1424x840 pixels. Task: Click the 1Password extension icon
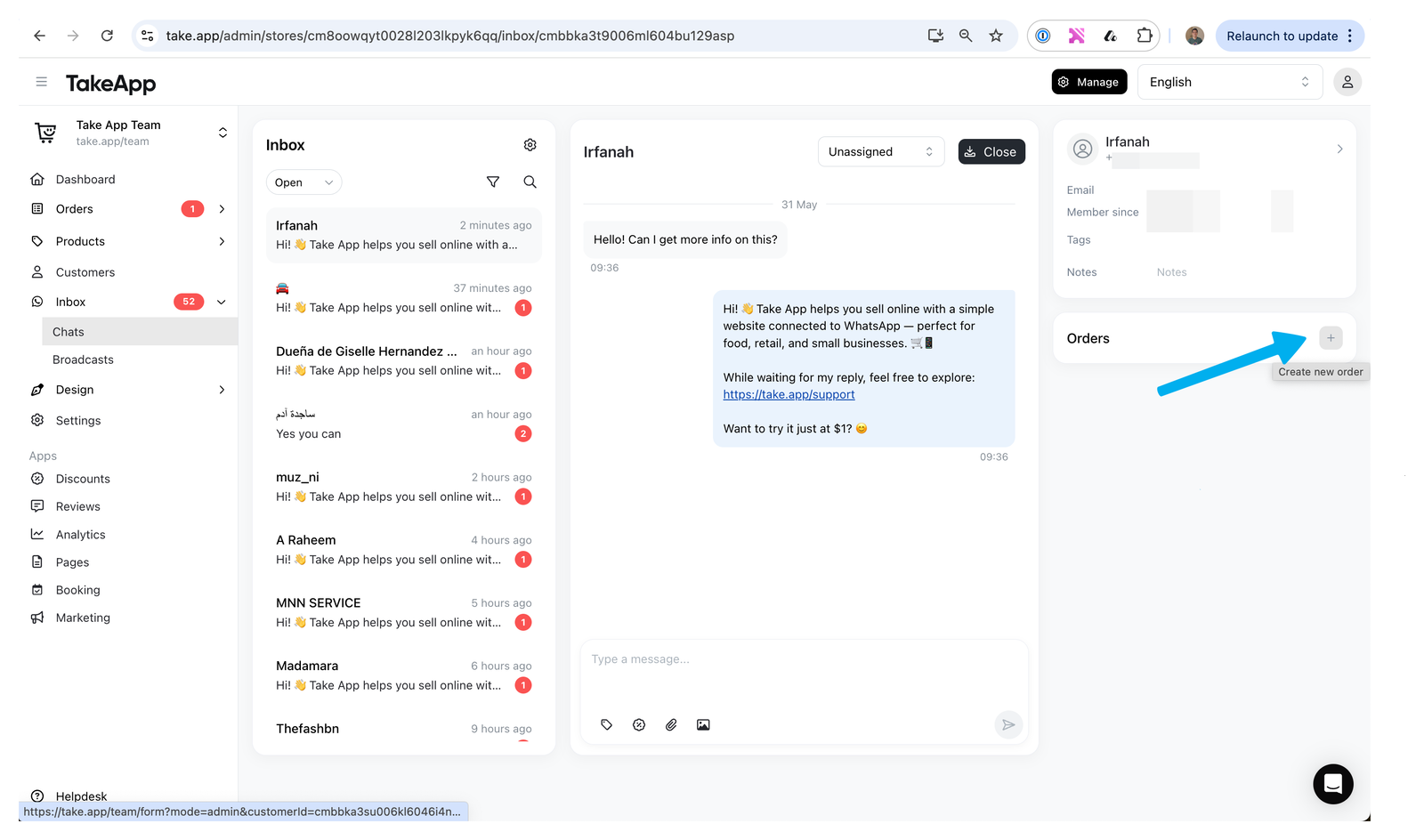pos(1043,36)
